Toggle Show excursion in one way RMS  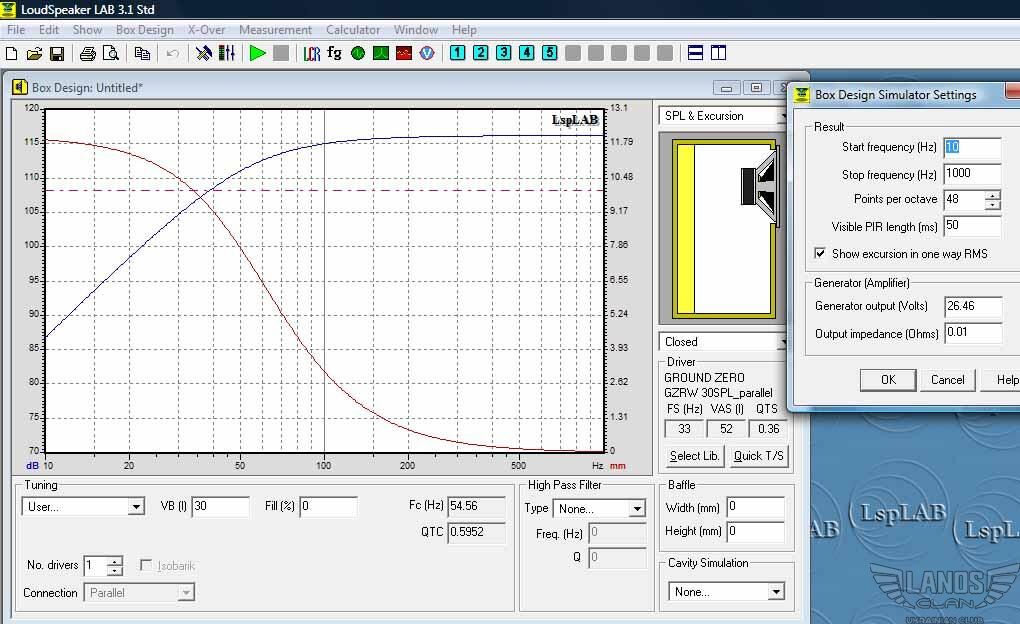[x=820, y=253]
